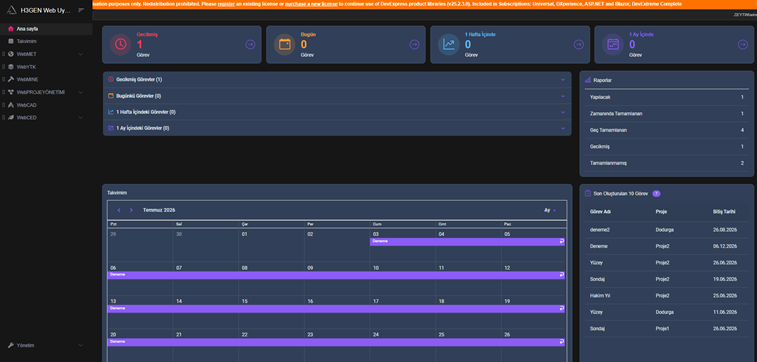Viewport: 757px width, 362px height.
Task: Go to previous month in calendar
Action: coord(119,210)
